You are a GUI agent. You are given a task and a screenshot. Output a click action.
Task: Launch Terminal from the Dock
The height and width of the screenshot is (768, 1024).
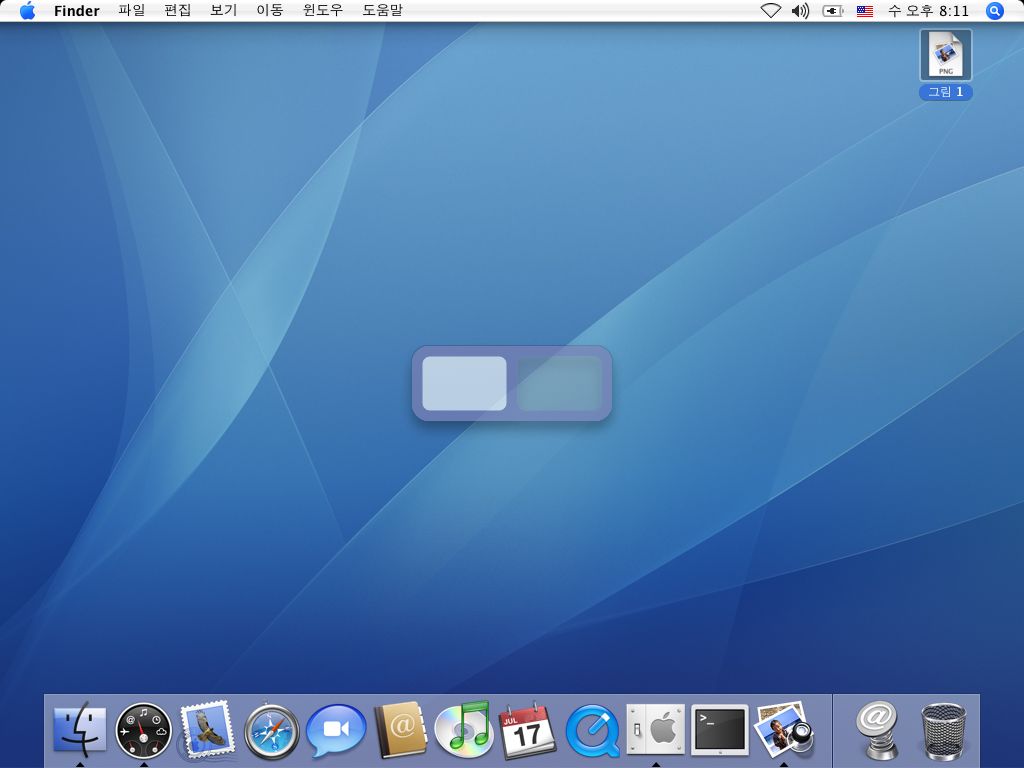tap(720, 730)
